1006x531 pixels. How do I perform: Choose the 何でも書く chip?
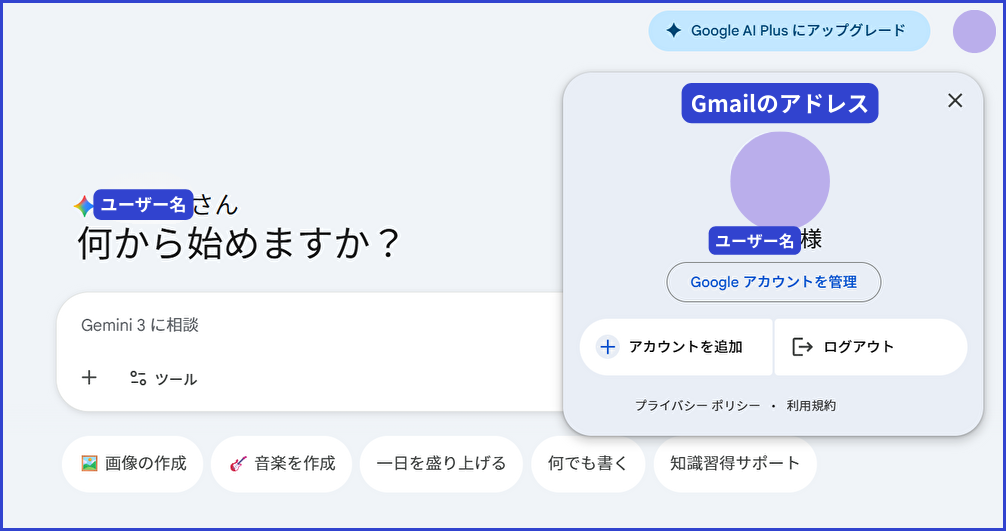click(x=588, y=464)
